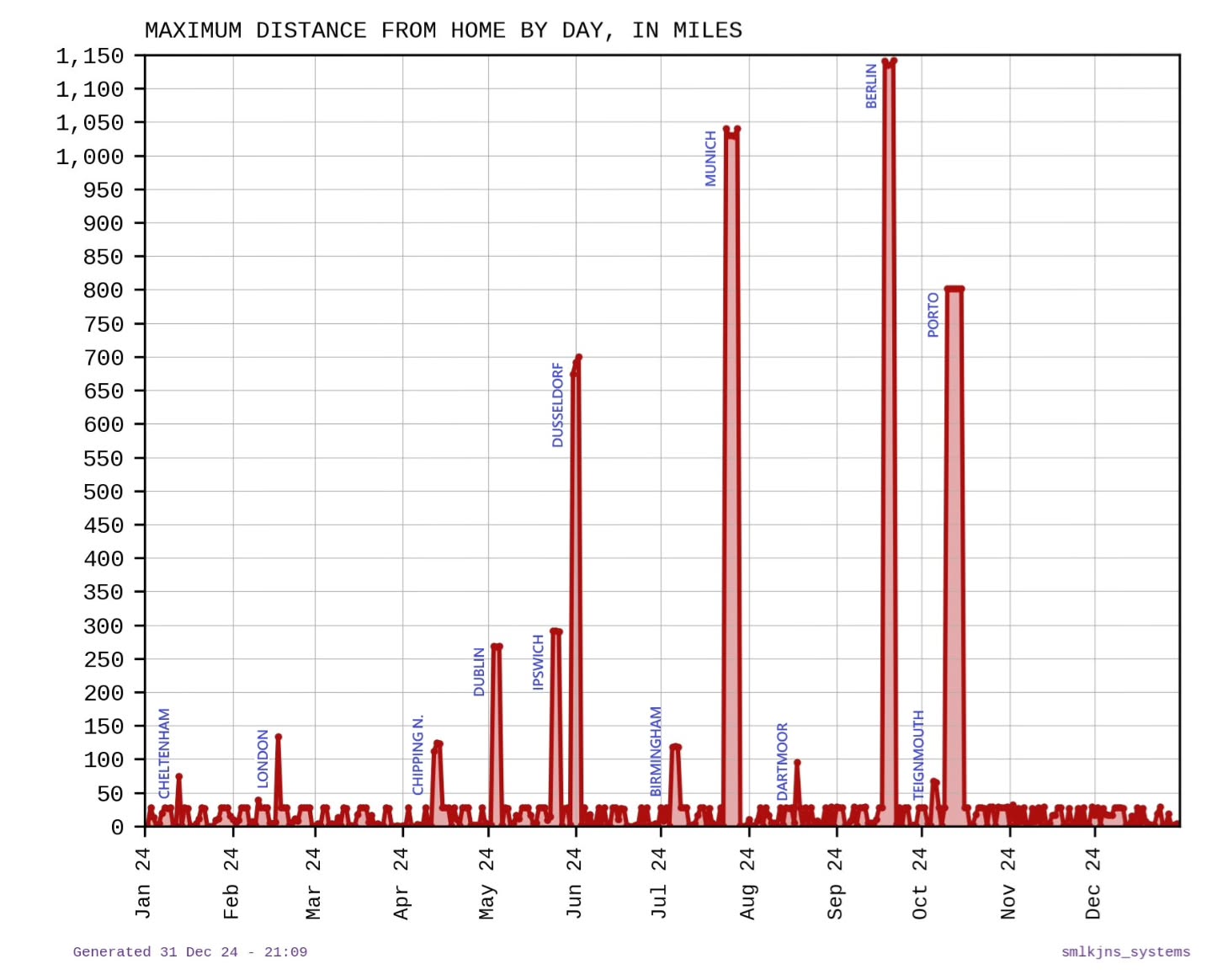Select the MUNICH annotation label

point(710,158)
